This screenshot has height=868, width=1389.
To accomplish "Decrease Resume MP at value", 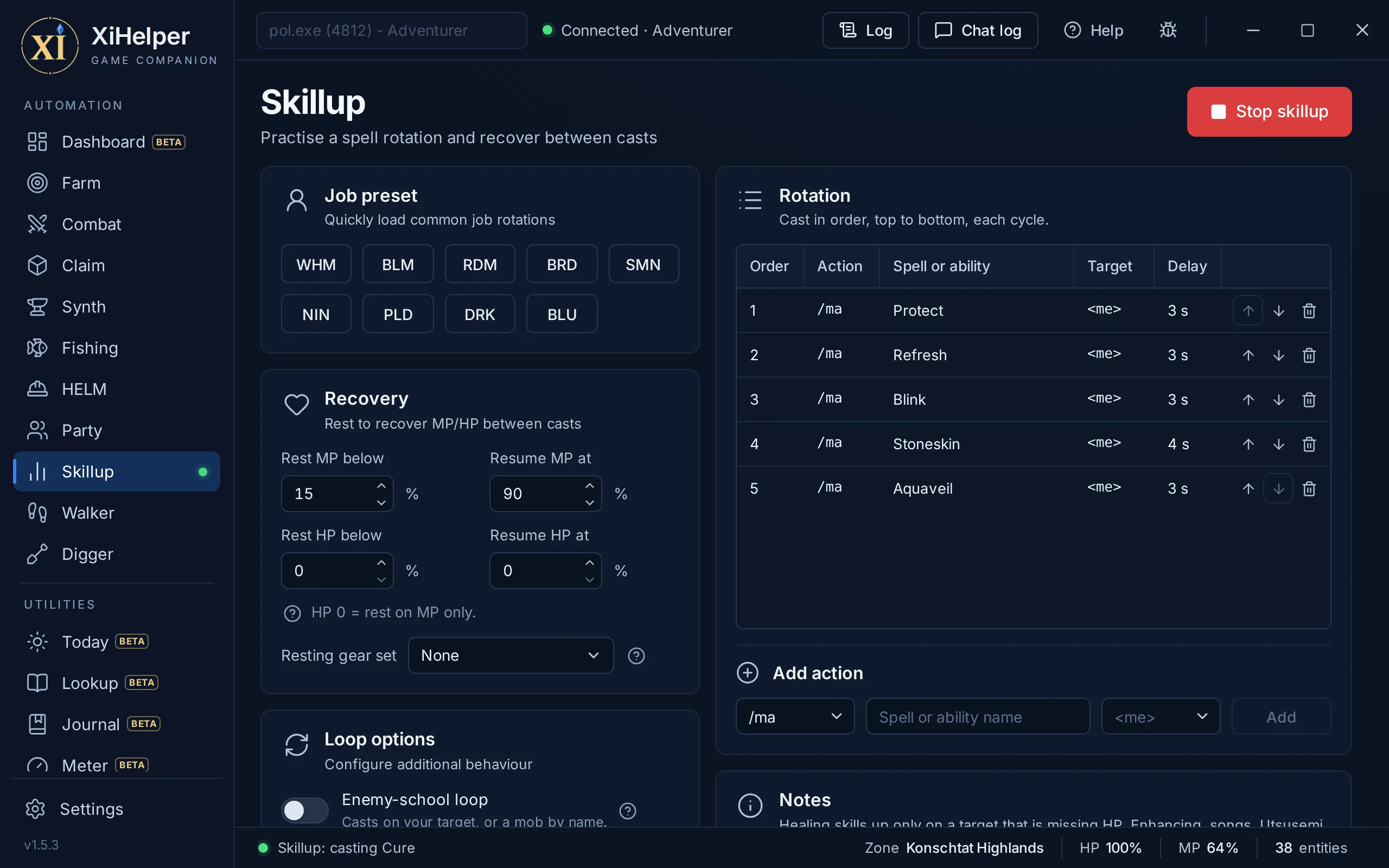I will tap(589, 502).
